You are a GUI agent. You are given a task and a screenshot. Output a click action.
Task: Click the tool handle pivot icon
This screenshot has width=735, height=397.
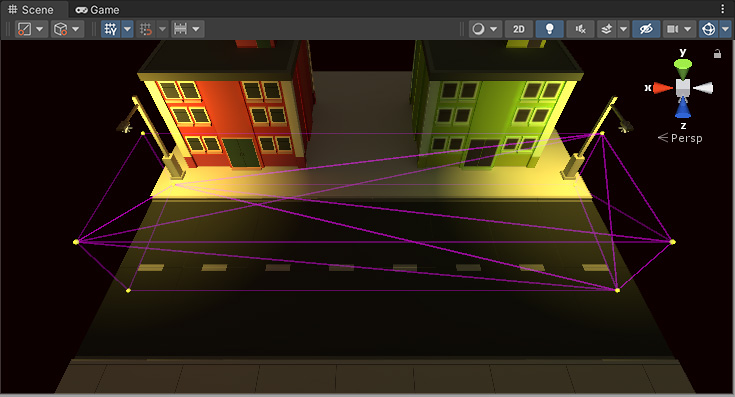point(24,29)
